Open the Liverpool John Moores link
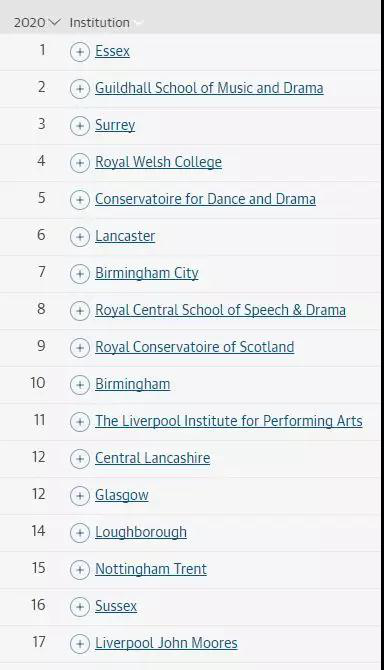384x670 pixels. click(x=166, y=643)
